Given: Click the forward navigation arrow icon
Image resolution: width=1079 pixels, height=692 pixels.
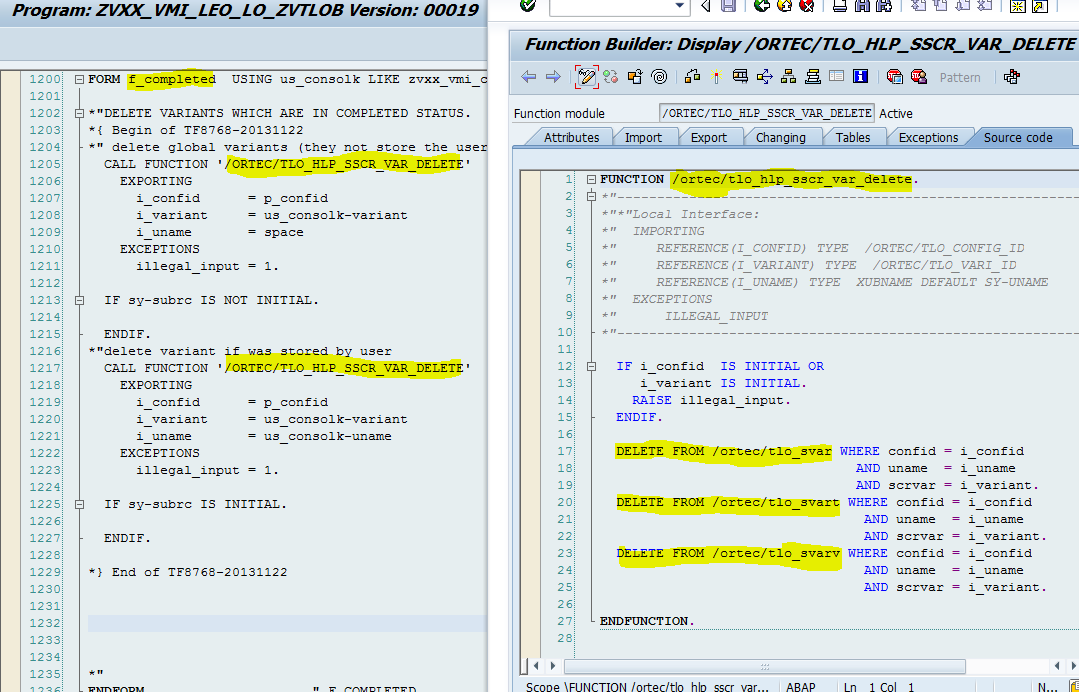Looking at the screenshot, I should tap(551, 75).
